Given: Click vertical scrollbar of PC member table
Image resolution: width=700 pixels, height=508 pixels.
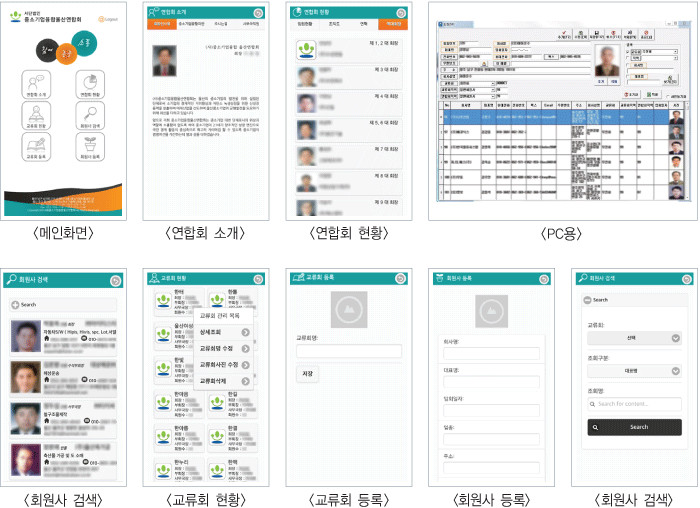Looking at the screenshot, I should (x=688, y=151).
